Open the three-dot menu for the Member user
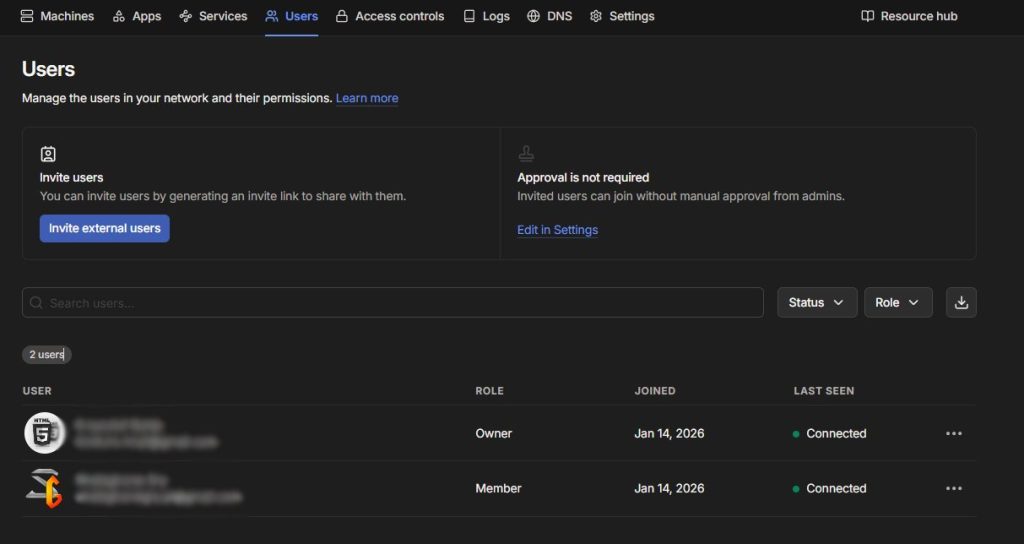This screenshot has width=1024, height=544. (x=953, y=489)
